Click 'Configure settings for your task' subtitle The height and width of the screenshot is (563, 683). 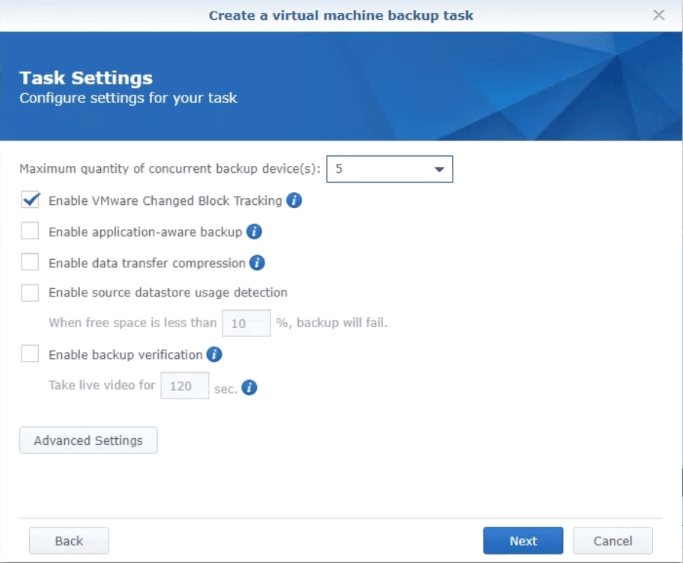[x=128, y=98]
